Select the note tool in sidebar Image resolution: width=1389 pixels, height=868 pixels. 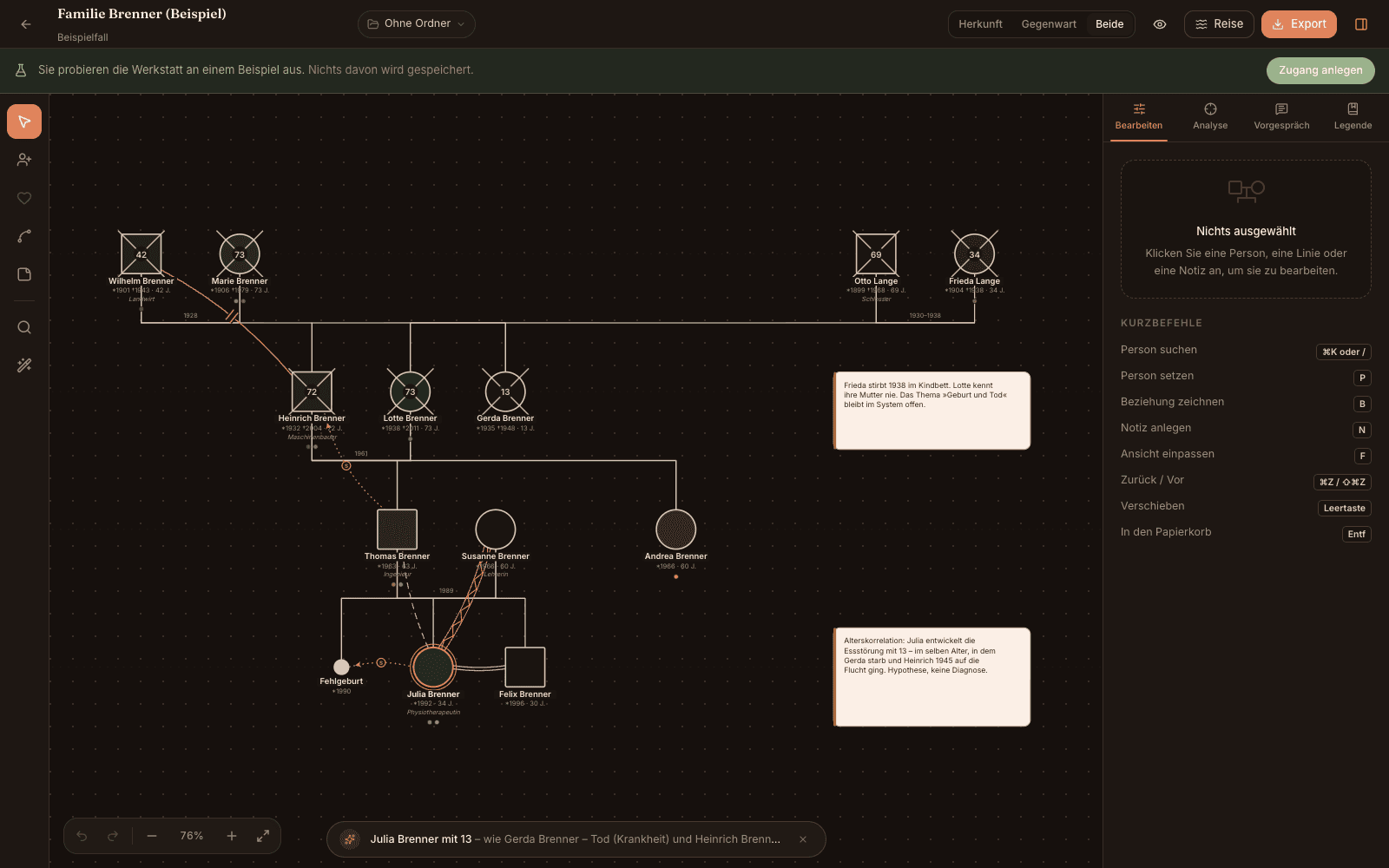tap(24, 274)
